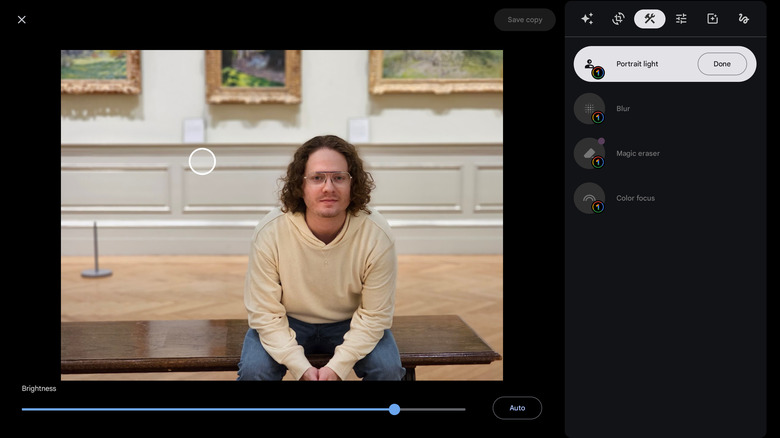Click the Save copy button
The height and width of the screenshot is (438, 780).
click(525, 20)
